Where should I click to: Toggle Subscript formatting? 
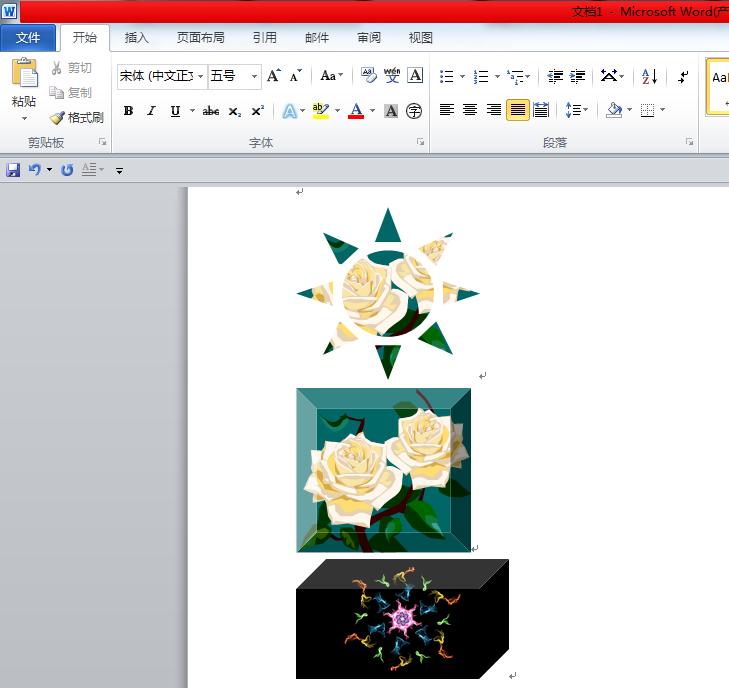click(x=234, y=112)
